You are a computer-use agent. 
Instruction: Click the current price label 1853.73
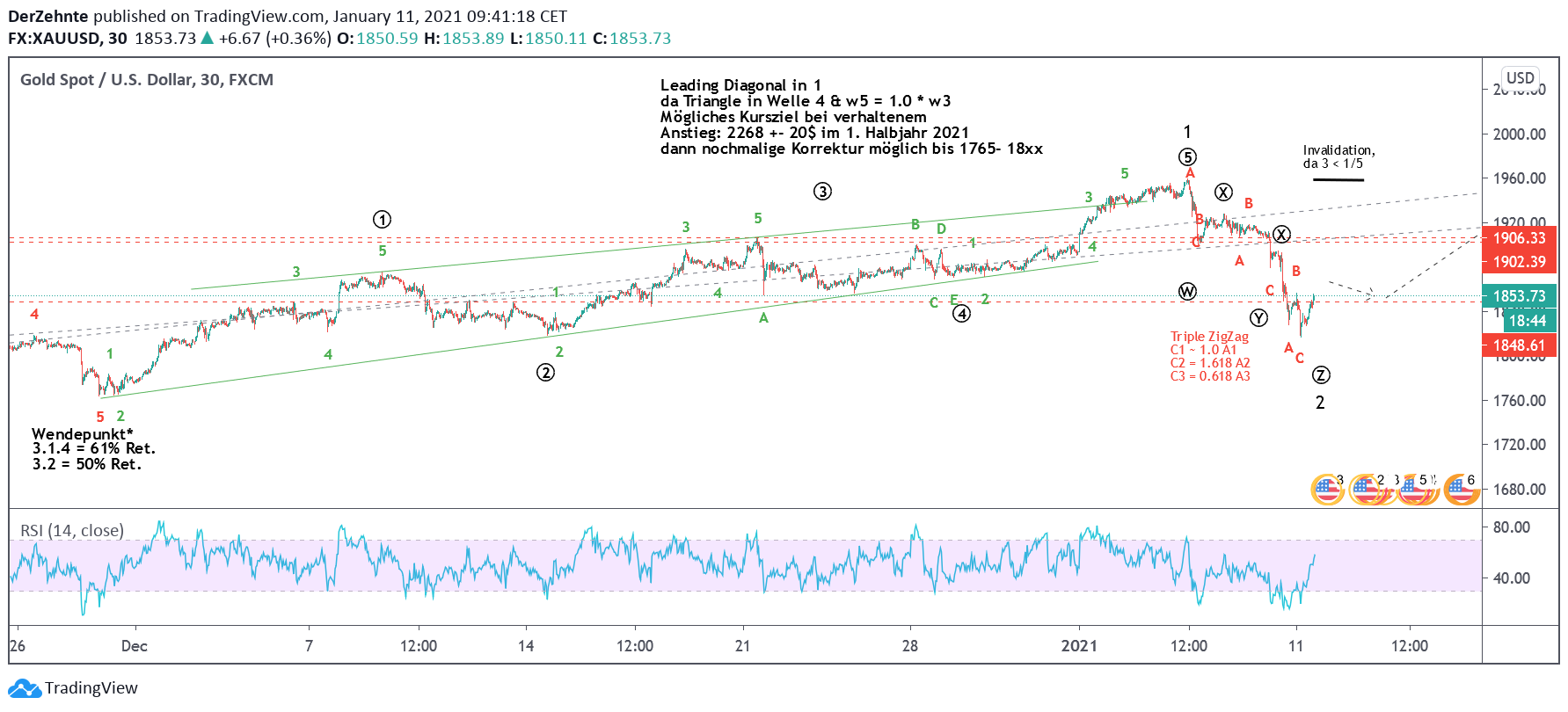[1520, 296]
